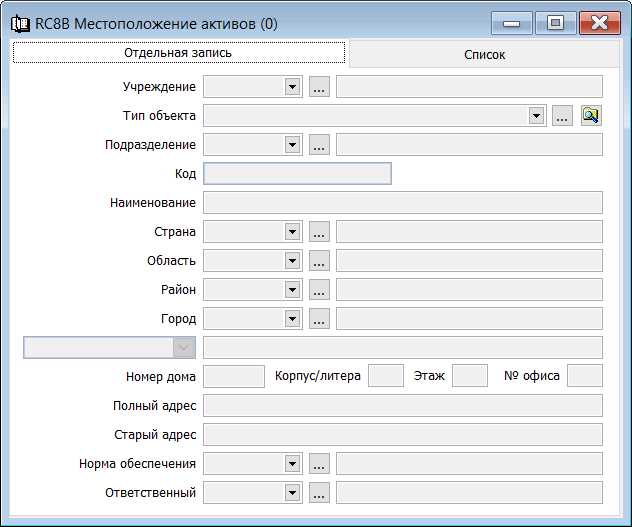
Task: Expand the Город dropdown
Action: [292, 319]
